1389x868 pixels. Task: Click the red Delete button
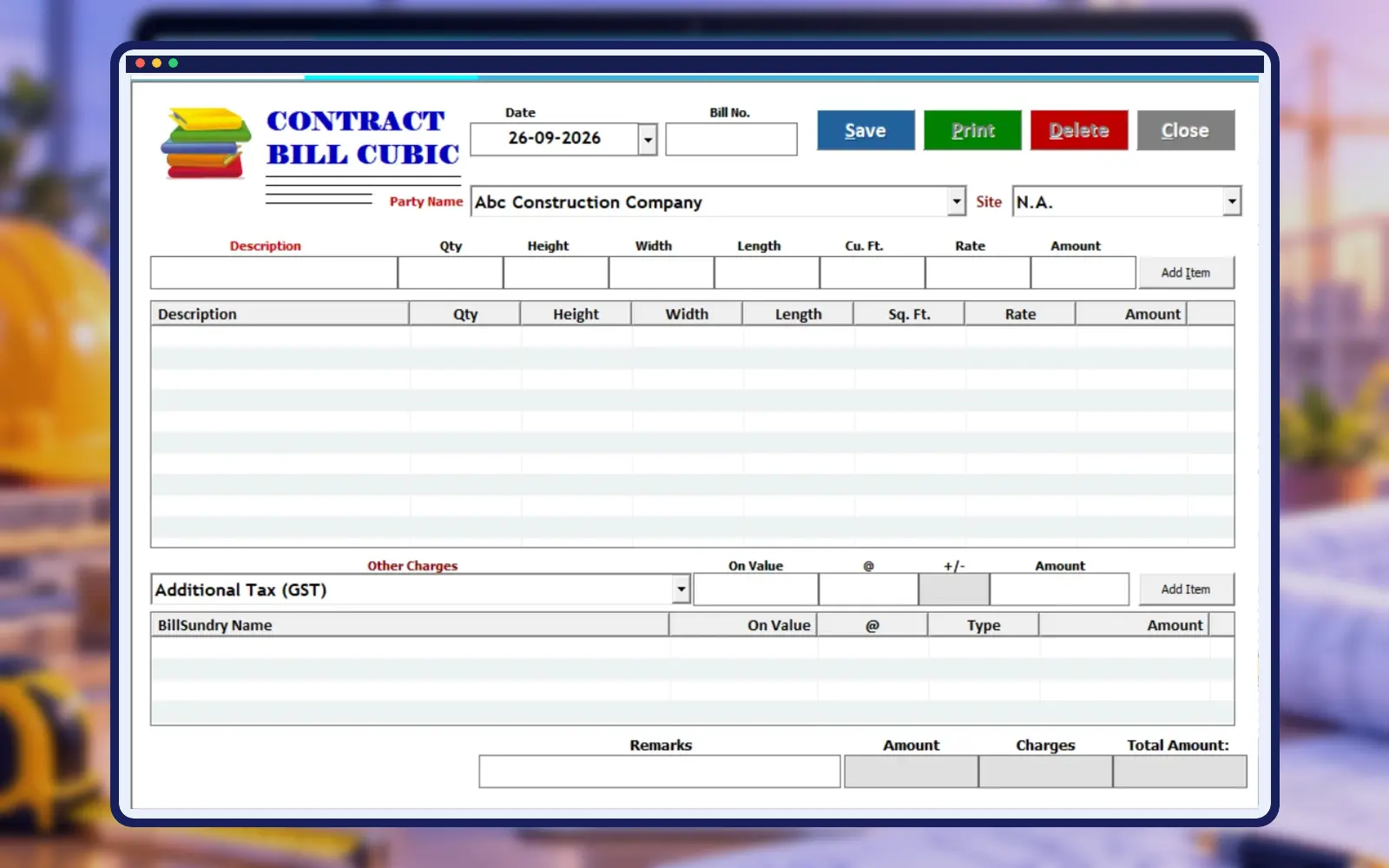pyautogui.click(x=1079, y=130)
